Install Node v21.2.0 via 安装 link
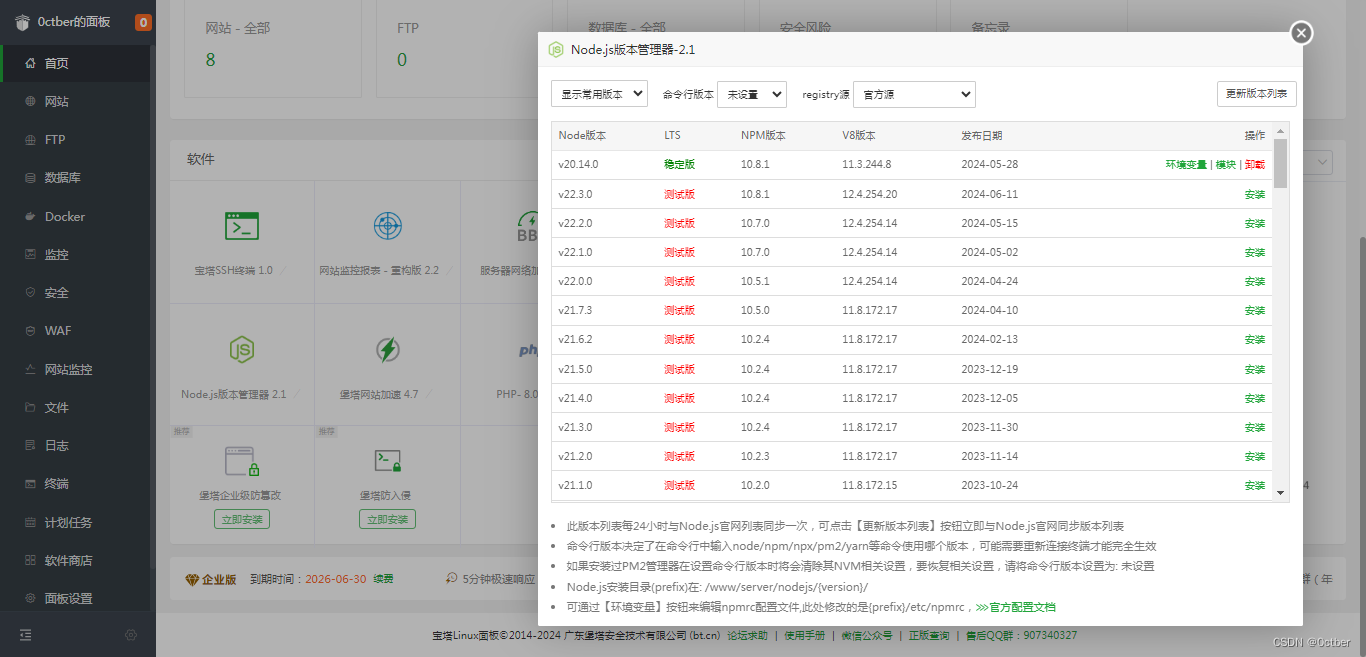 tap(1255, 456)
